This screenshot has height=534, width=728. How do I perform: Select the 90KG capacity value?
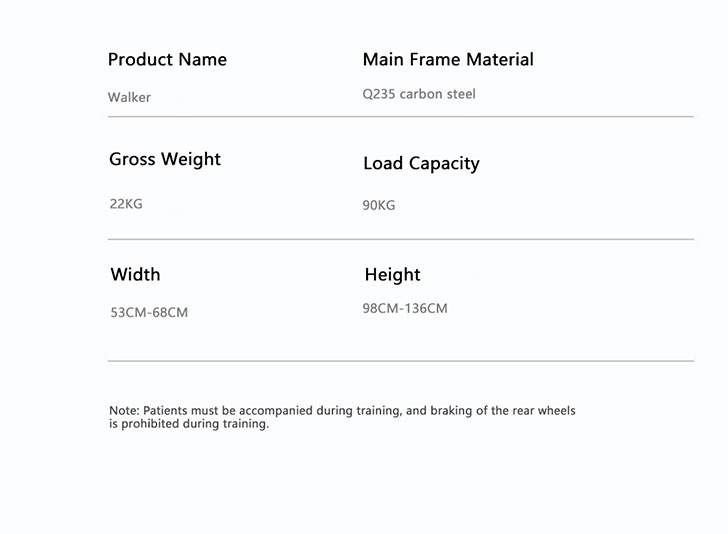point(379,206)
